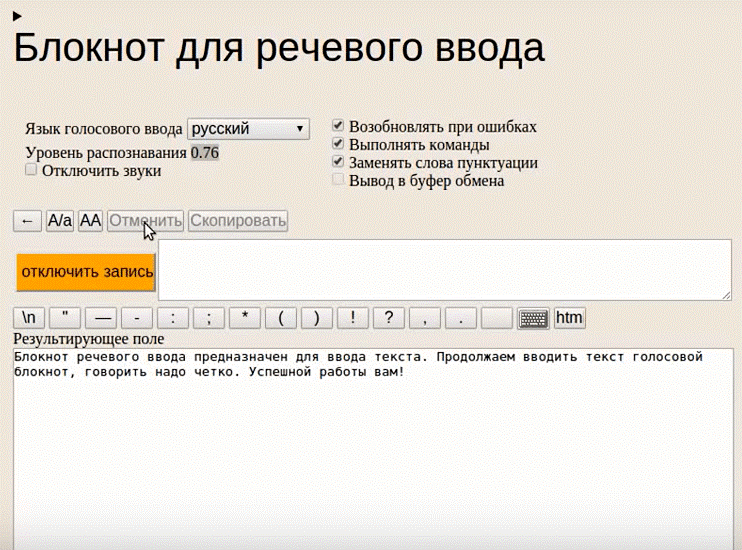Viewport: 742px width, 550px height.
Task: Click the resize handle of preview box
Action: click(x=726, y=295)
